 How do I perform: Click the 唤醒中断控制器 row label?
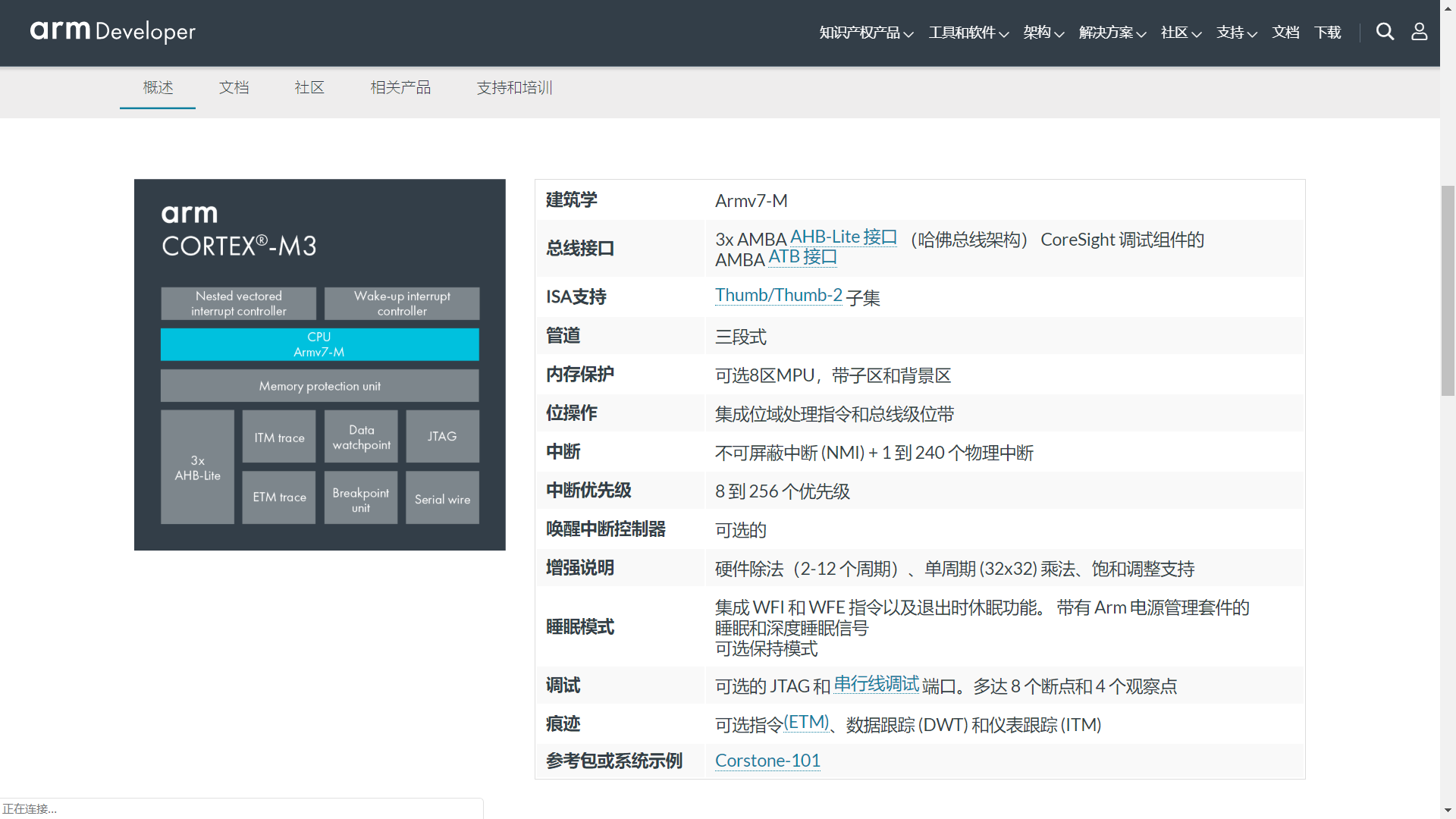606,529
